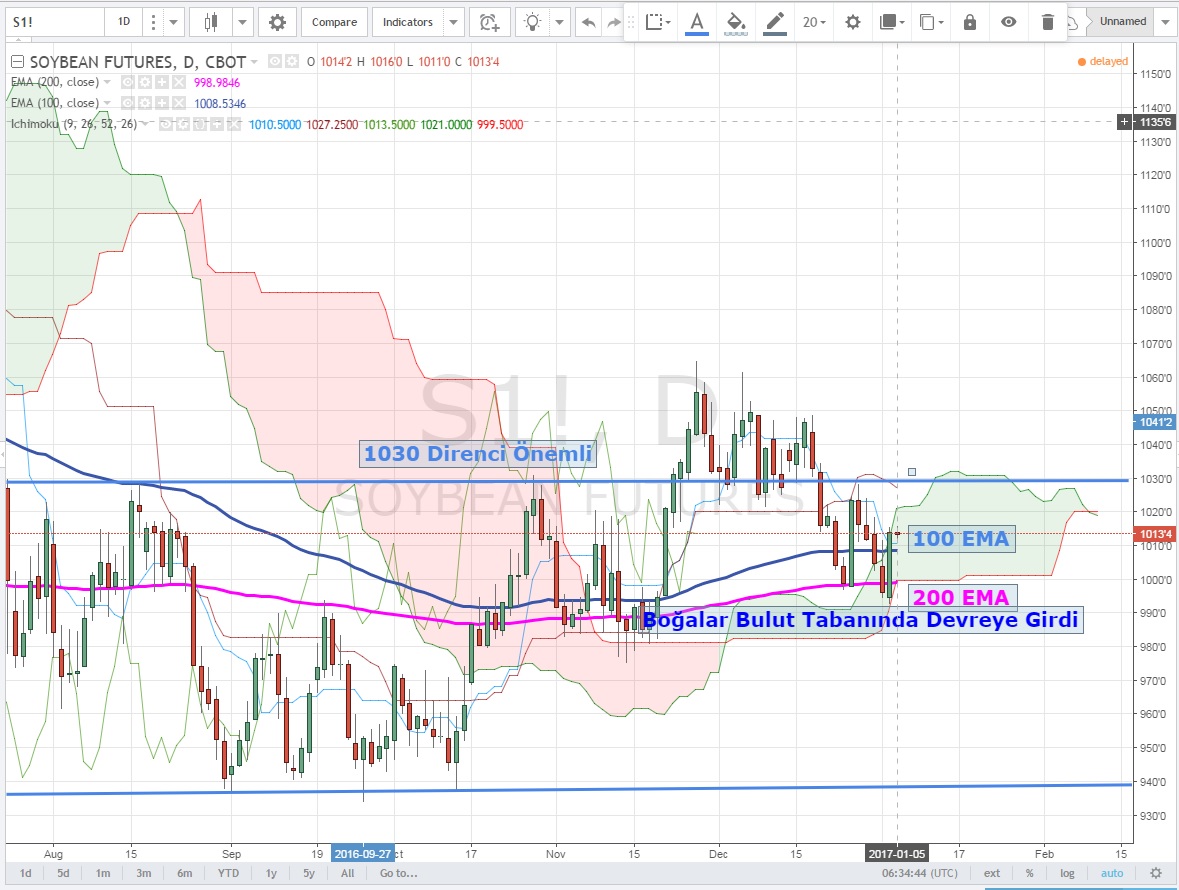This screenshot has width=1179, height=890.
Task: Select the 6m time range
Action: (184, 873)
